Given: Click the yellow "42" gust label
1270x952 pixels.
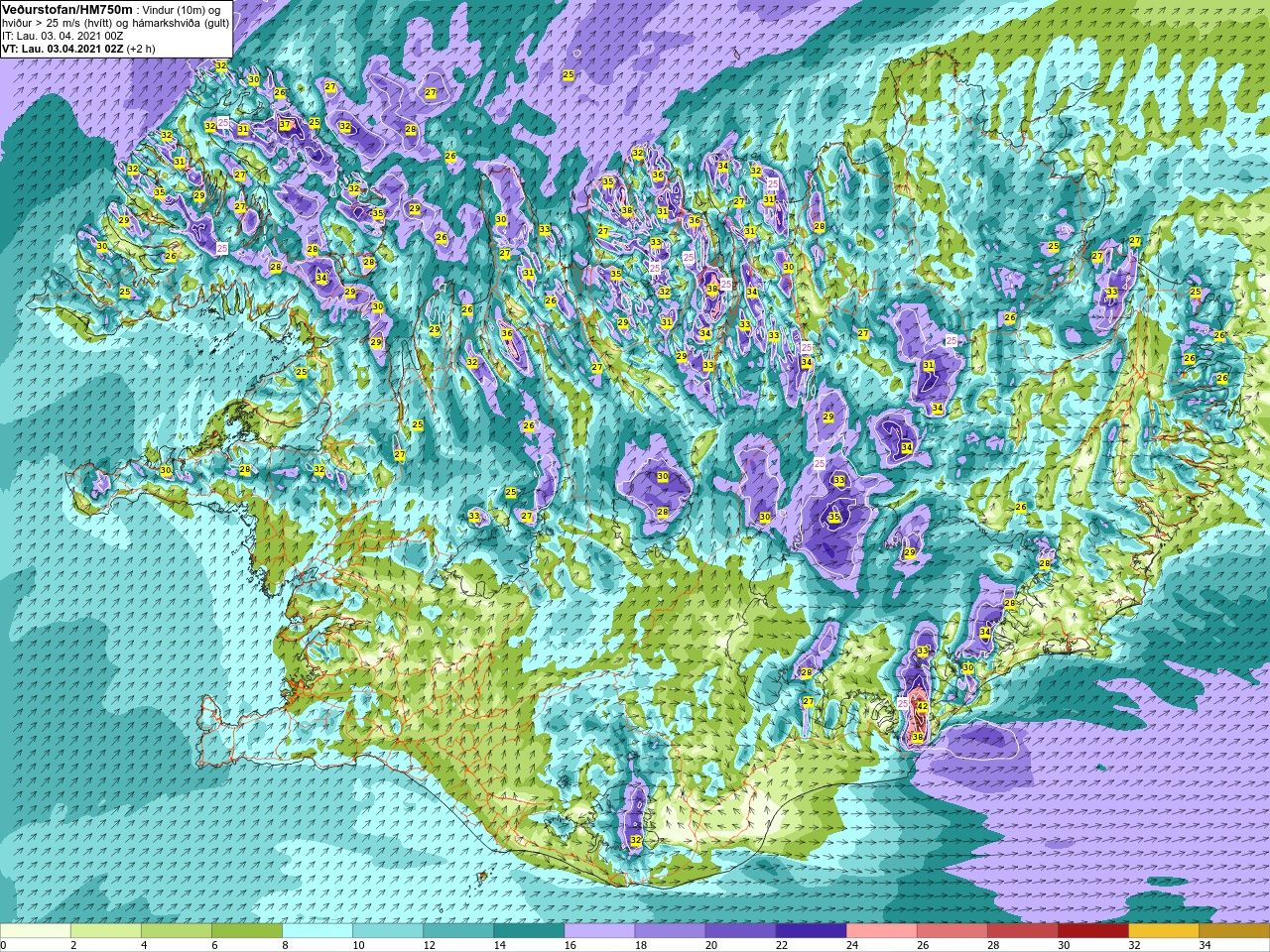Looking at the screenshot, I should 922,707.
